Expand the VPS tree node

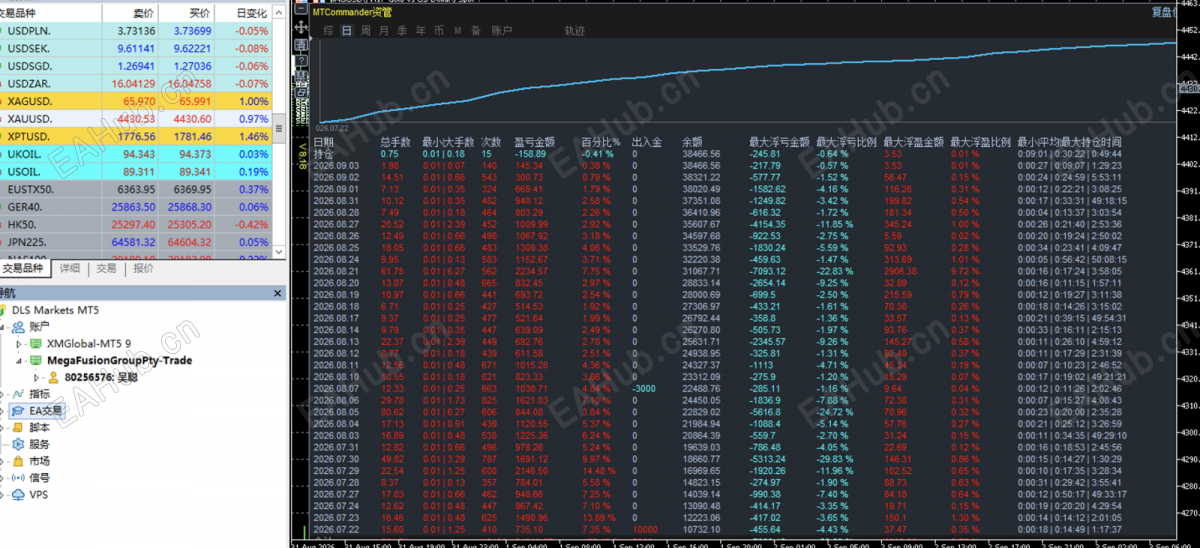pos(3,495)
